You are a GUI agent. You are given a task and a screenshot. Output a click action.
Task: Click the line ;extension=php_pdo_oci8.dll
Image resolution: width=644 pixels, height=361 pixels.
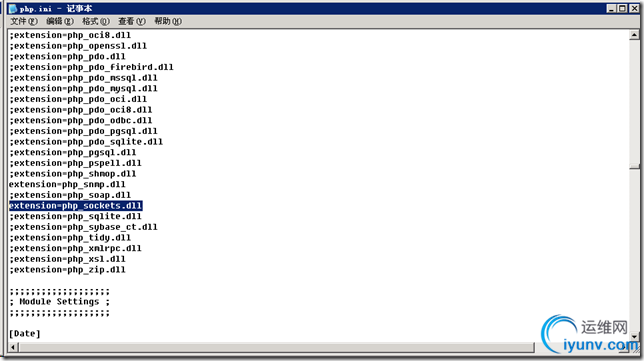click(80, 110)
